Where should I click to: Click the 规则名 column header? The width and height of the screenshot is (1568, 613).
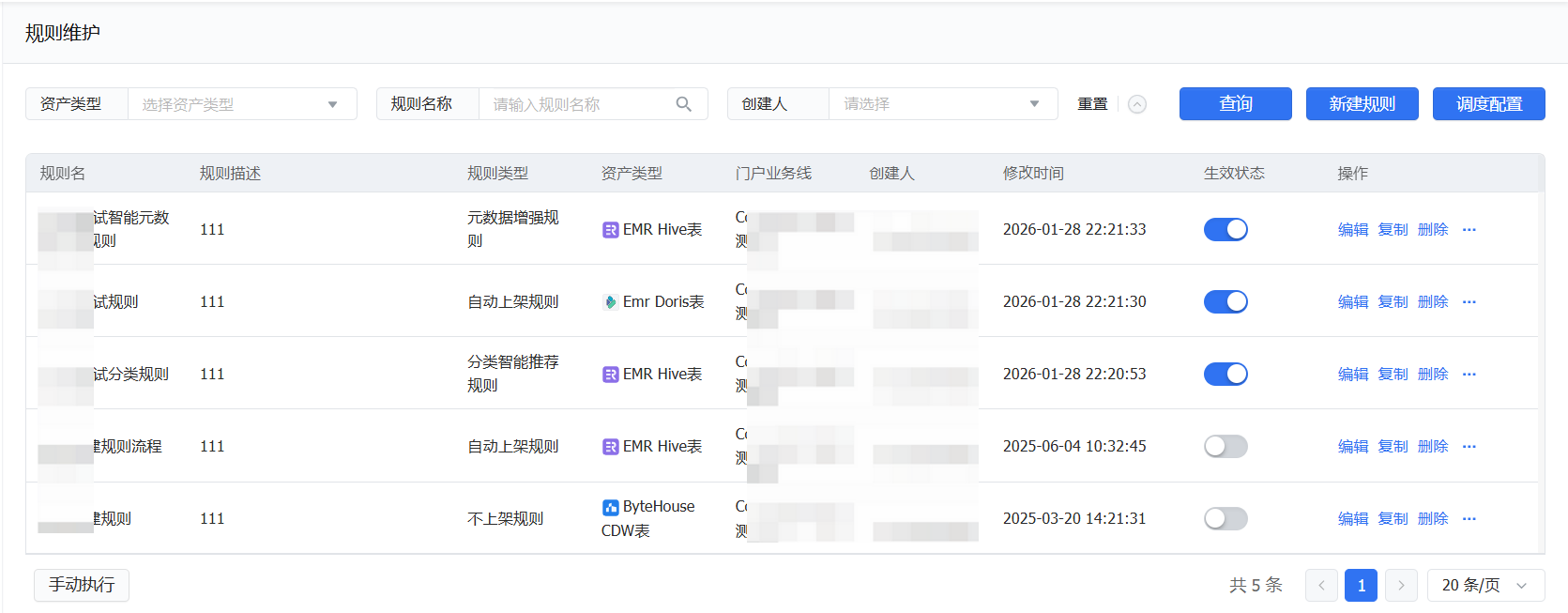click(x=63, y=174)
